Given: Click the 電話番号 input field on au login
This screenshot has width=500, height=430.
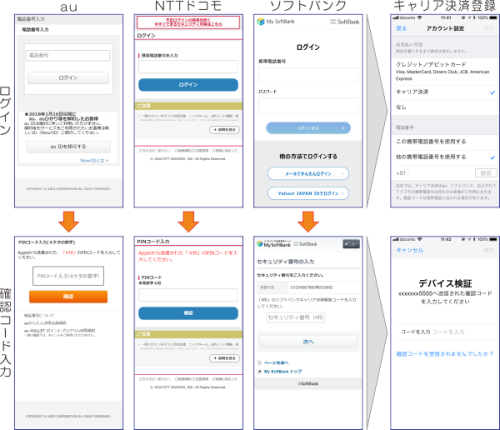Looking at the screenshot, I should [x=68, y=55].
